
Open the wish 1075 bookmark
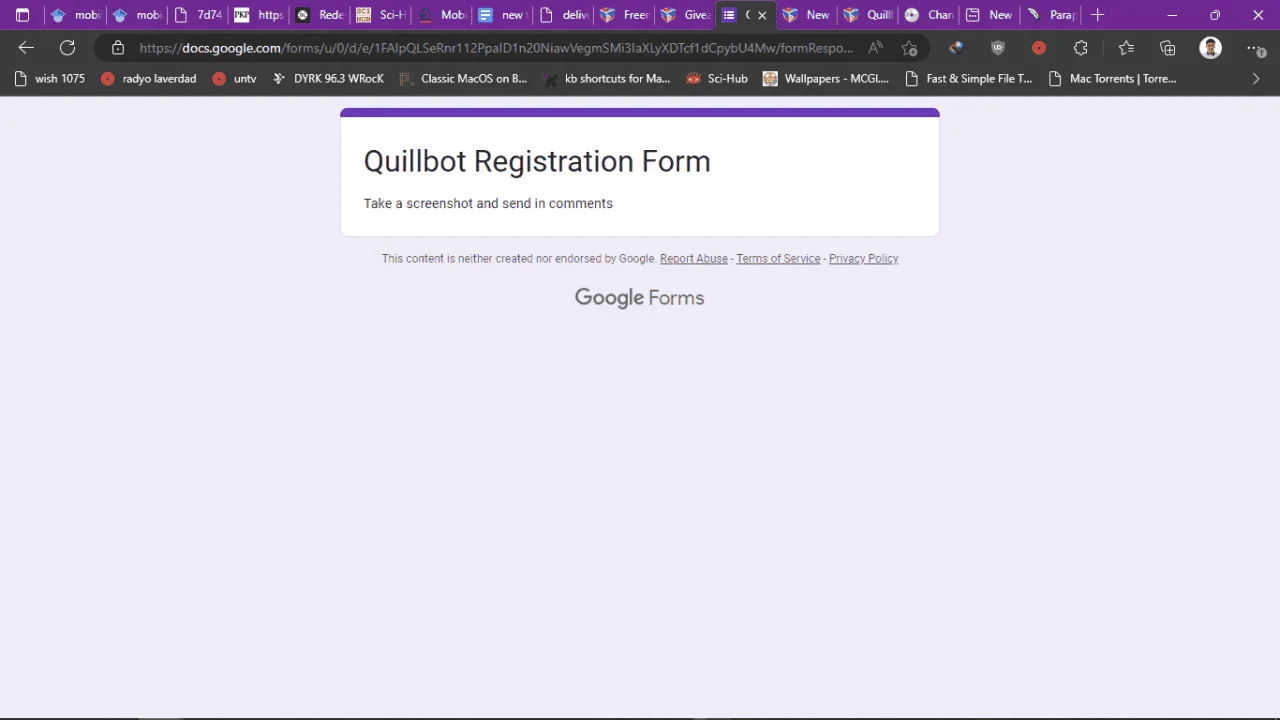50,79
